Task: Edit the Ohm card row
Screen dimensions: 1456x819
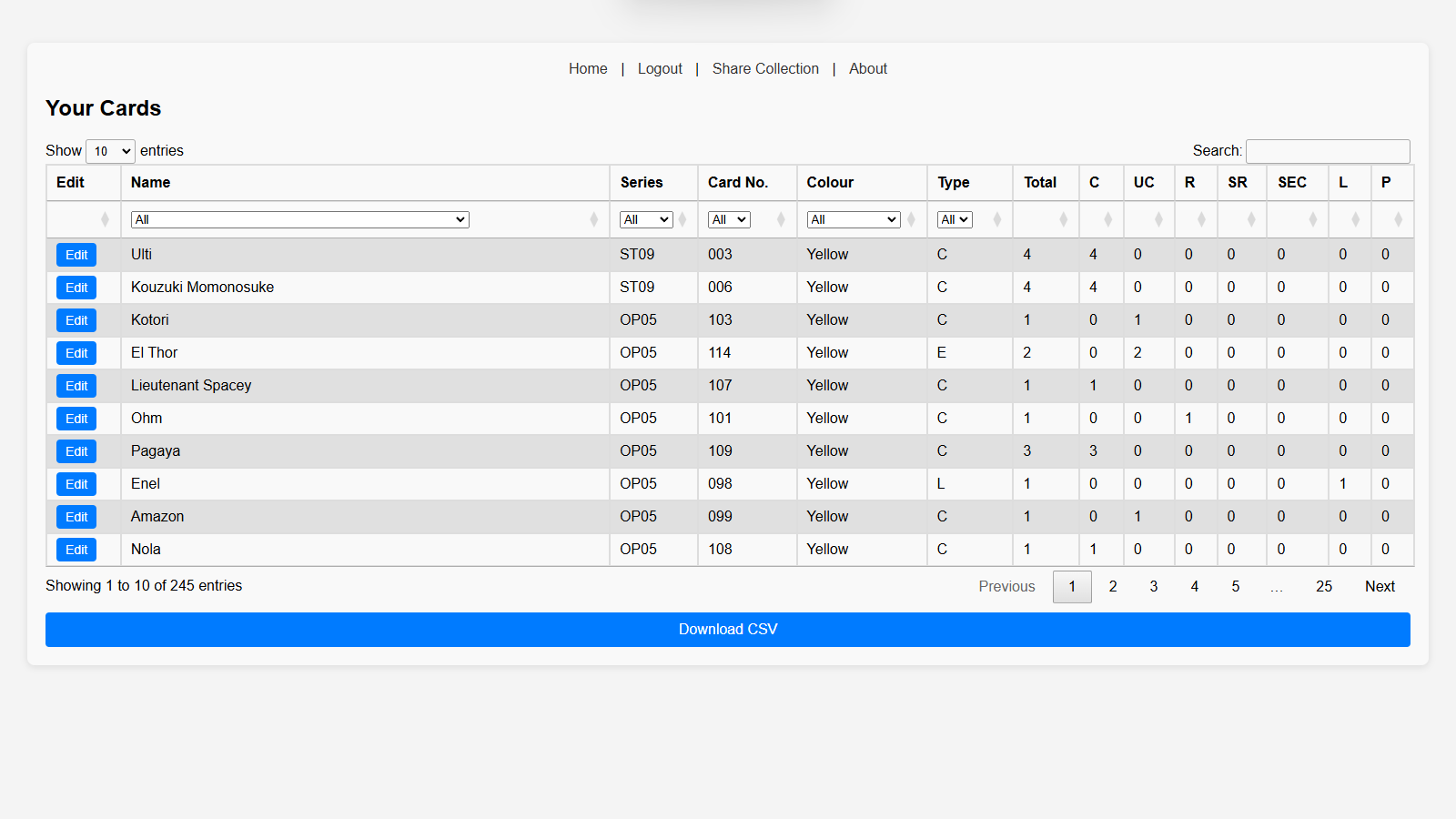Action: pos(76,419)
